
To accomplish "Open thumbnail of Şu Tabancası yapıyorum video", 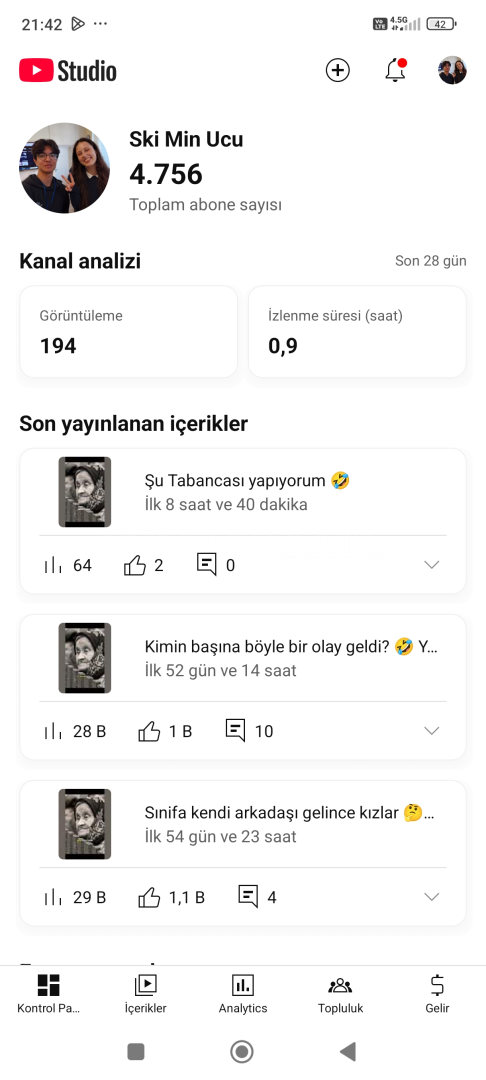I will [85, 492].
